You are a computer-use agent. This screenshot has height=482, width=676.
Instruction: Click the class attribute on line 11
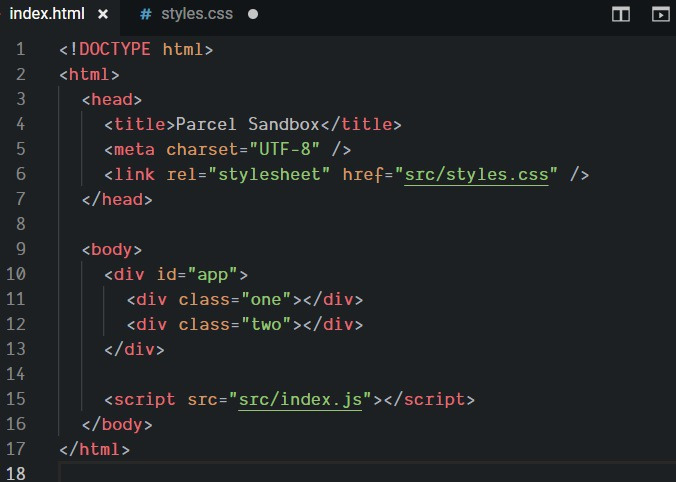click(x=204, y=300)
